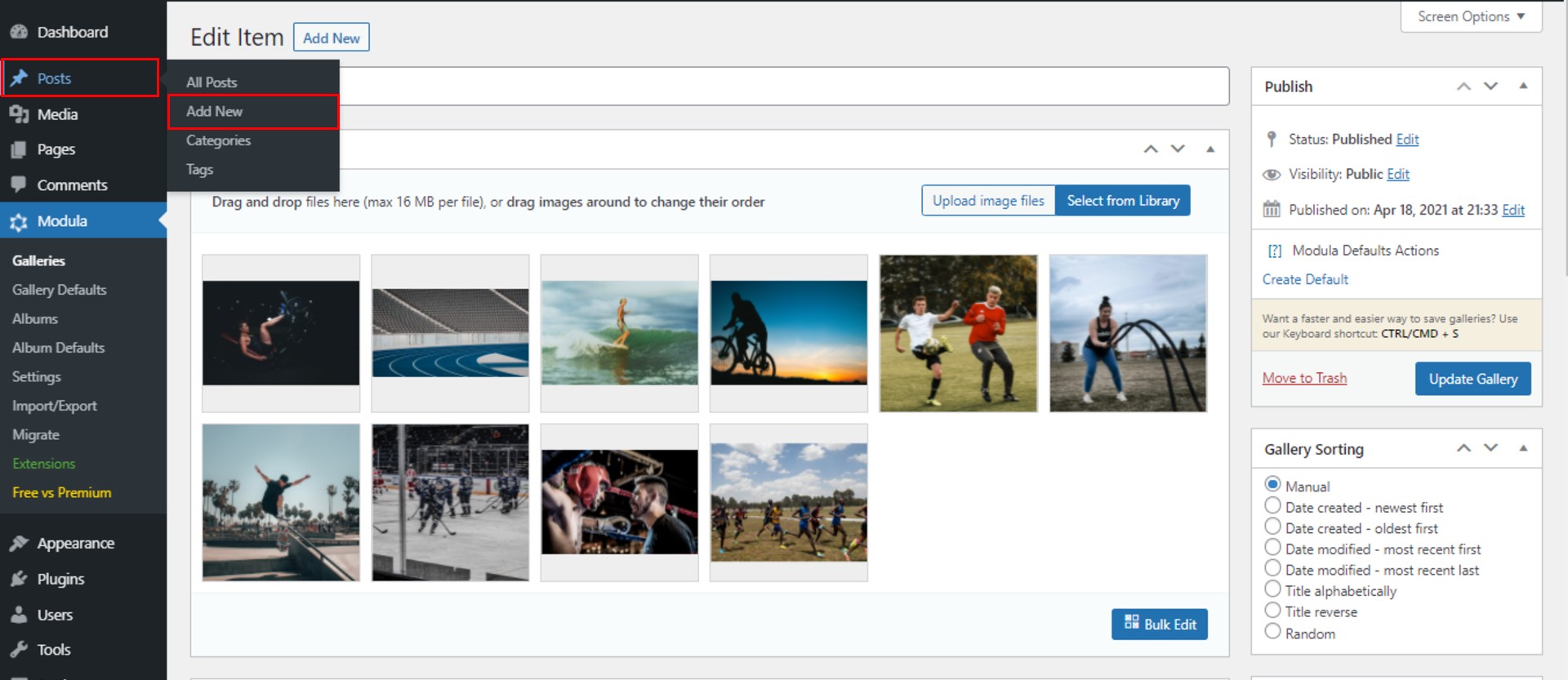Collapse the Gallery Sorting panel
This screenshot has width=1568, height=680.
point(1523,448)
